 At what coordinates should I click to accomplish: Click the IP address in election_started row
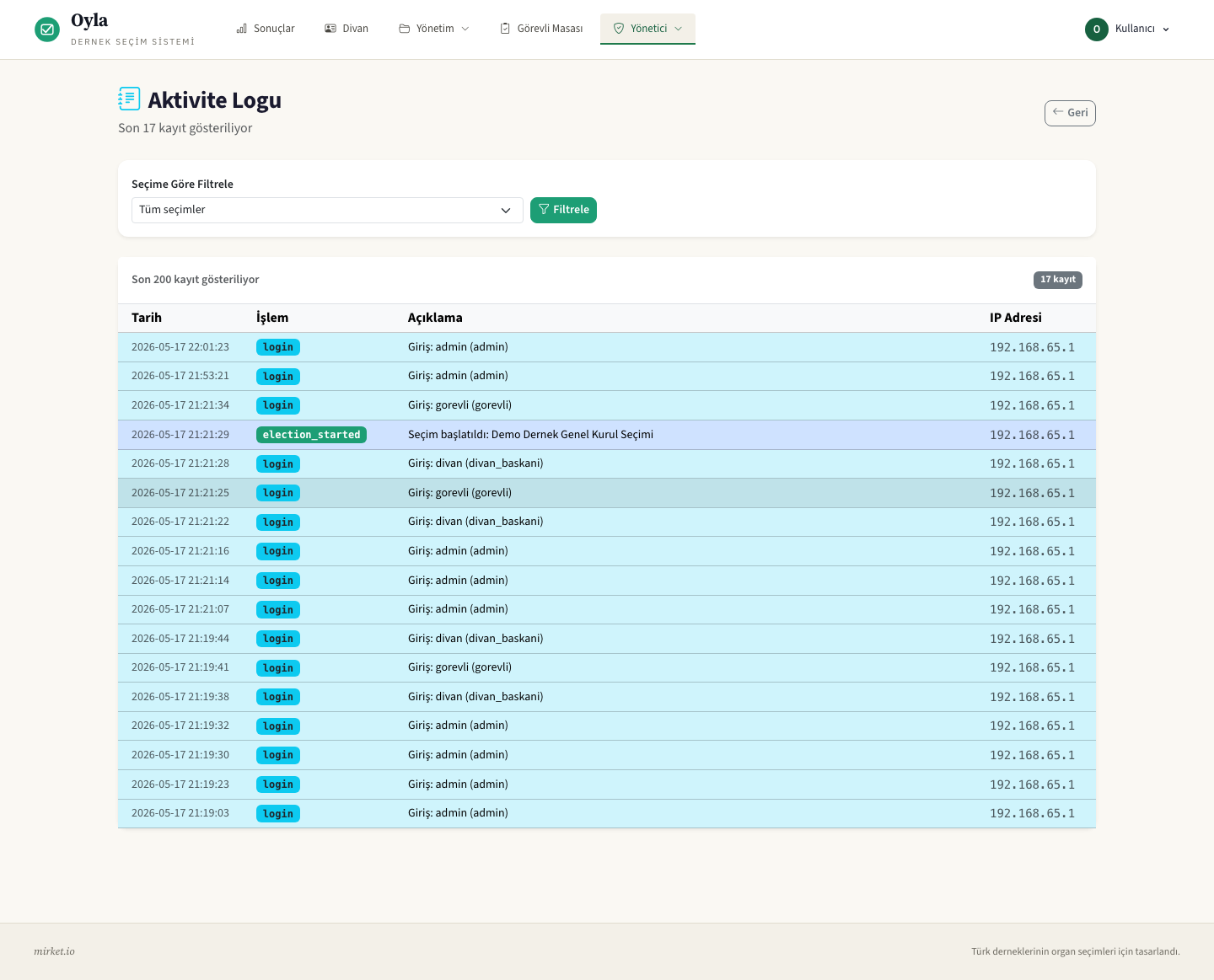1032,435
